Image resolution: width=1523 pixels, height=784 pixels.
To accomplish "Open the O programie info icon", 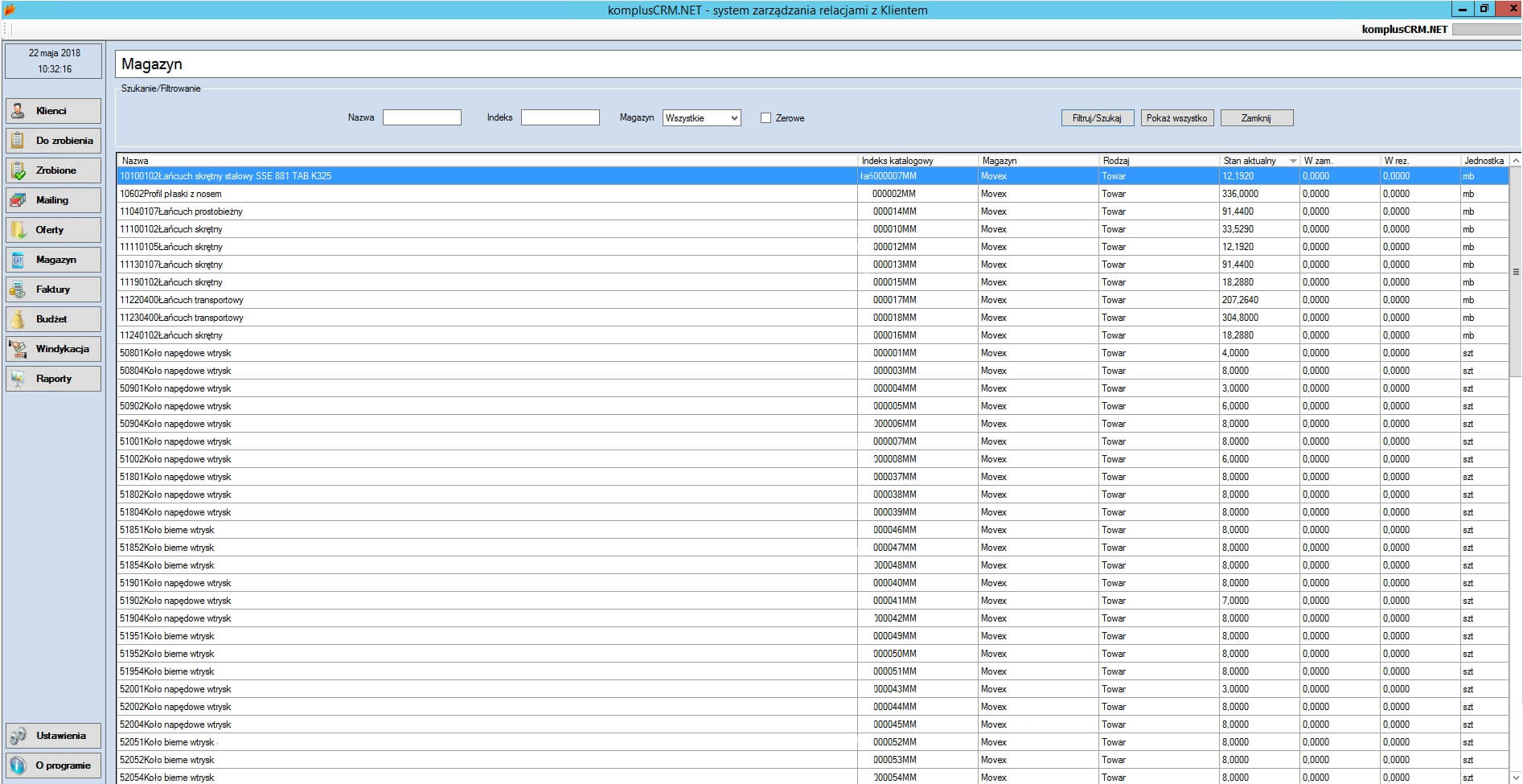I will coord(18,766).
